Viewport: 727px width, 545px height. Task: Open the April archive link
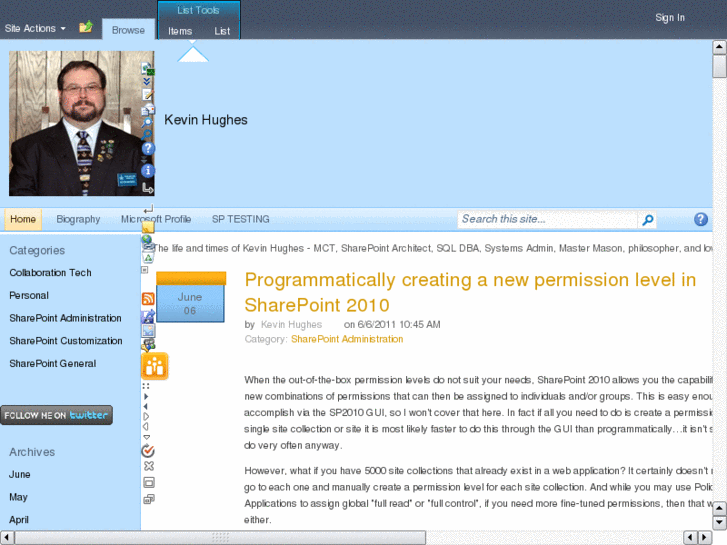tap(19, 520)
